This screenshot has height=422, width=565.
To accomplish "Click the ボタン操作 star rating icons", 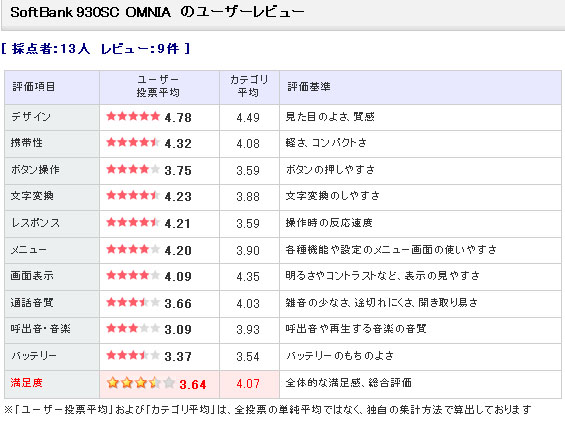I will tap(133, 169).
